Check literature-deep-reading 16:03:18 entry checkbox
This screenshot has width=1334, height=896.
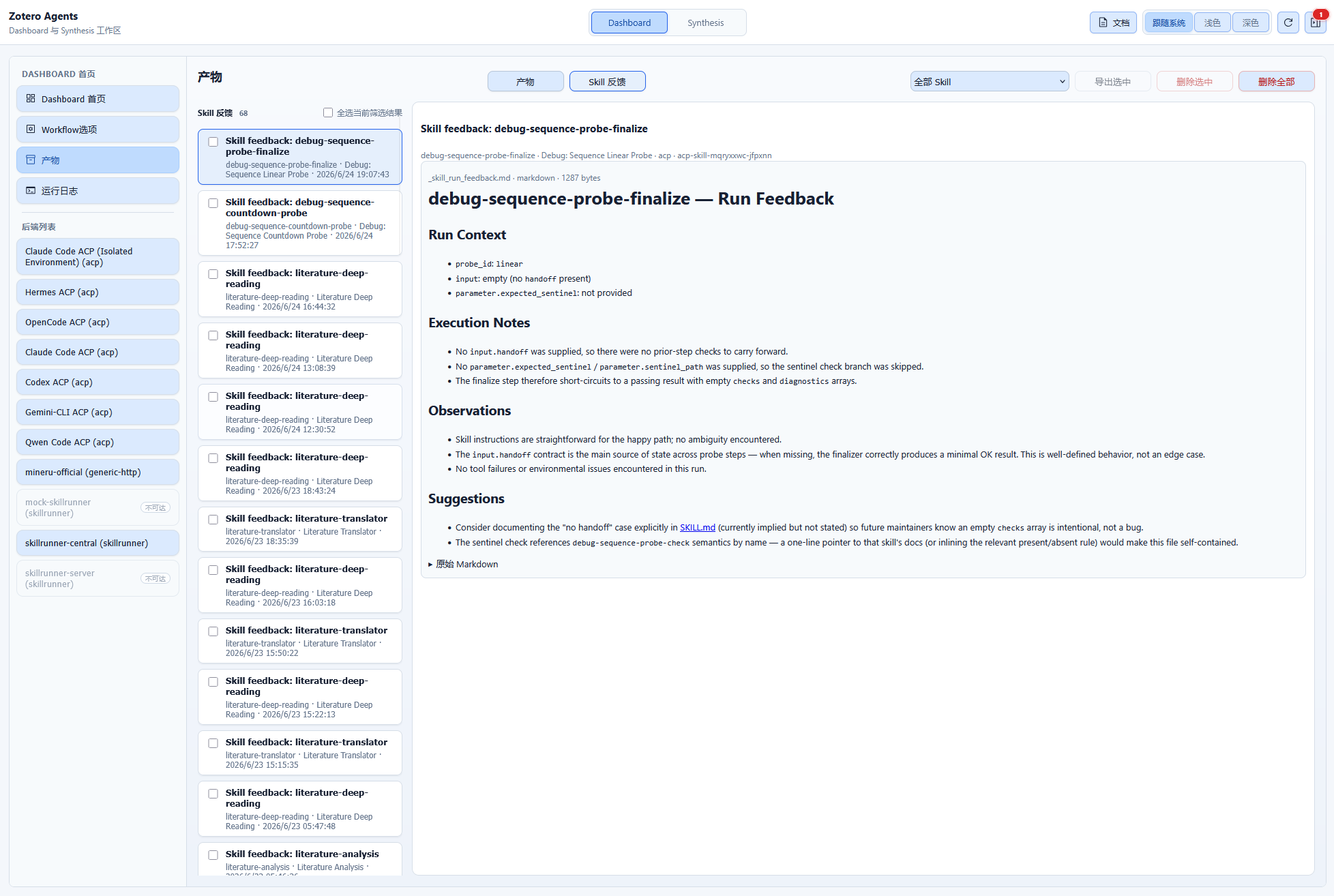pyautogui.click(x=213, y=570)
